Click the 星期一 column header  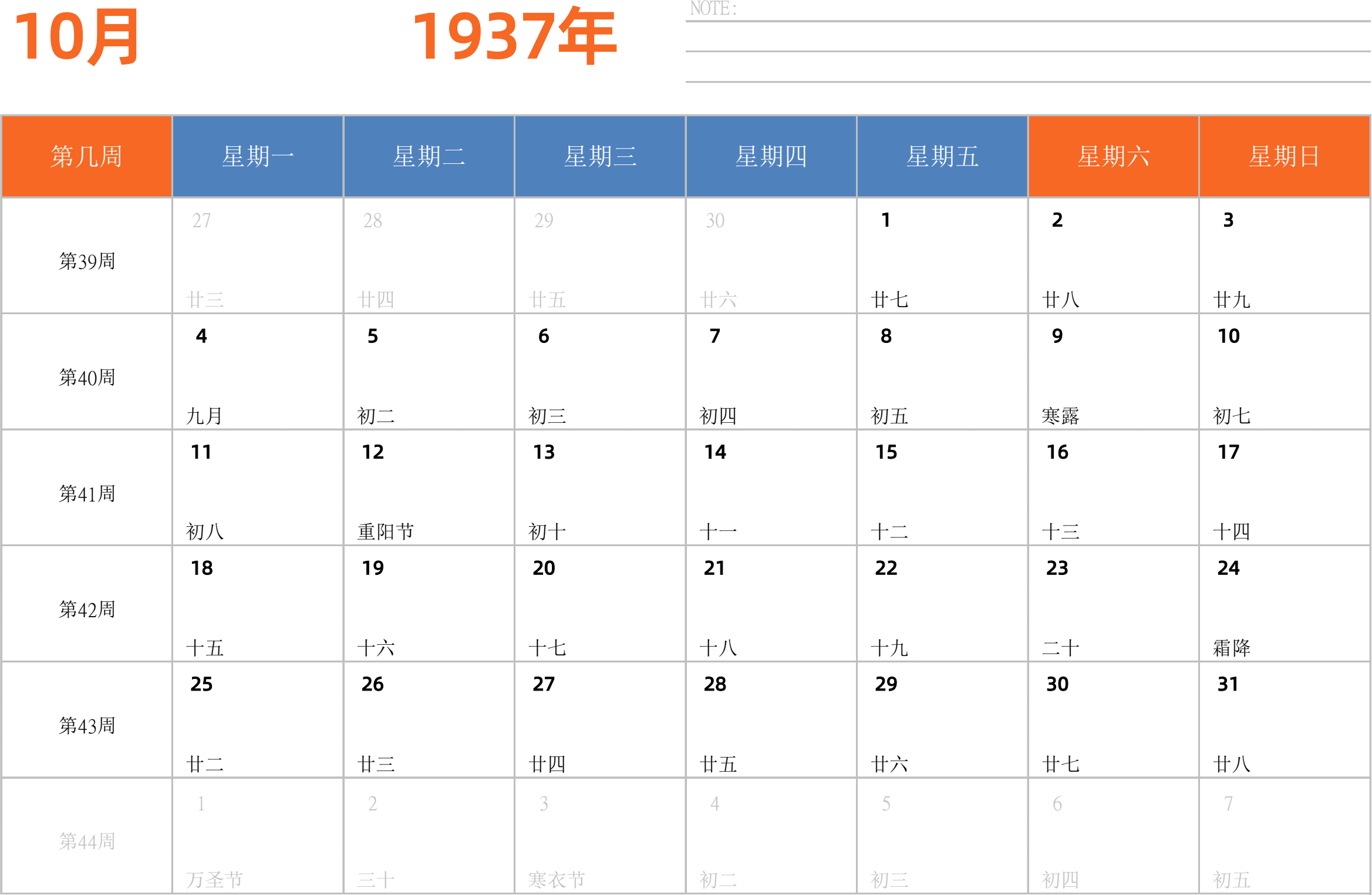(x=258, y=156)
